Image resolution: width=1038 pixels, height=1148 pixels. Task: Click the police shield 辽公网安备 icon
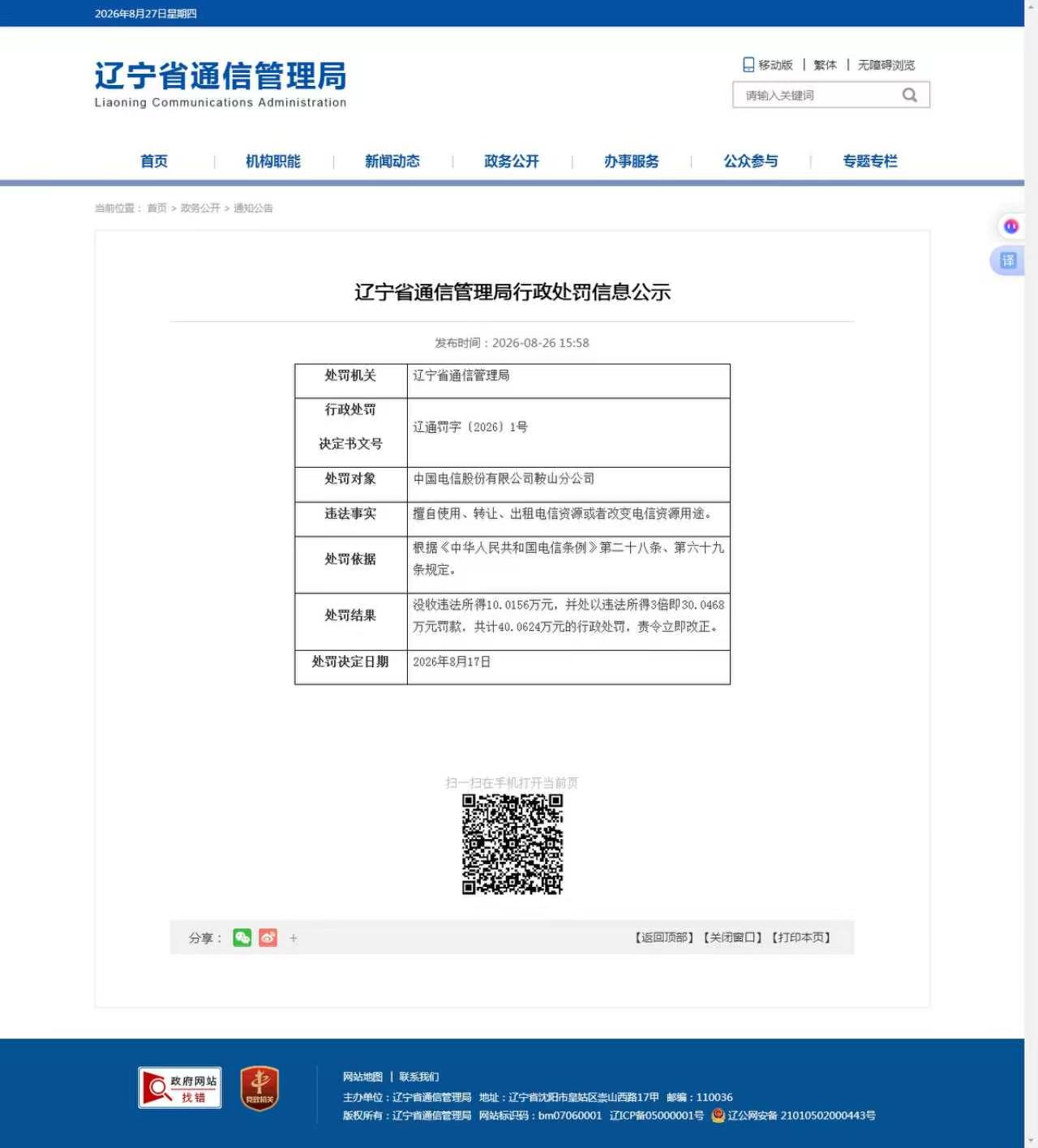(x=718, y=1116)
